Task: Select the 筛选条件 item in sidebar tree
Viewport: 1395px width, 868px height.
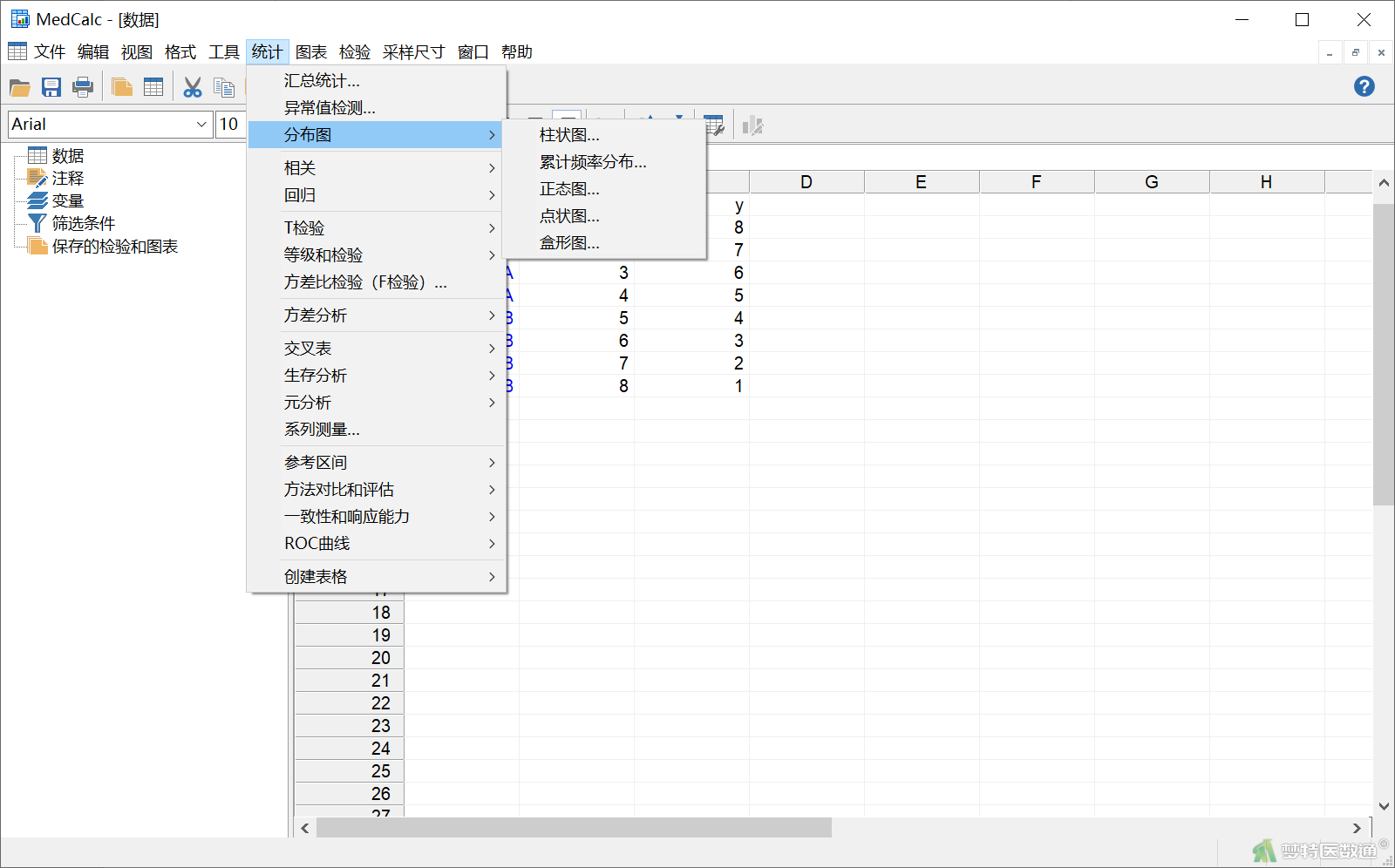Action: (x=84, y=224)
